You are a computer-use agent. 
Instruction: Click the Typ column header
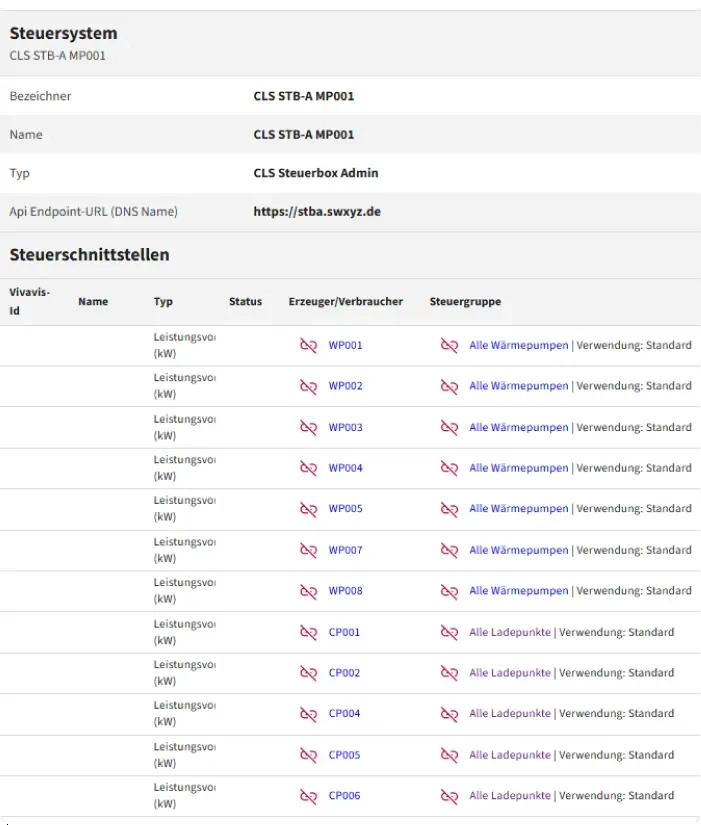pyautogui.click(x=163, y=301)
